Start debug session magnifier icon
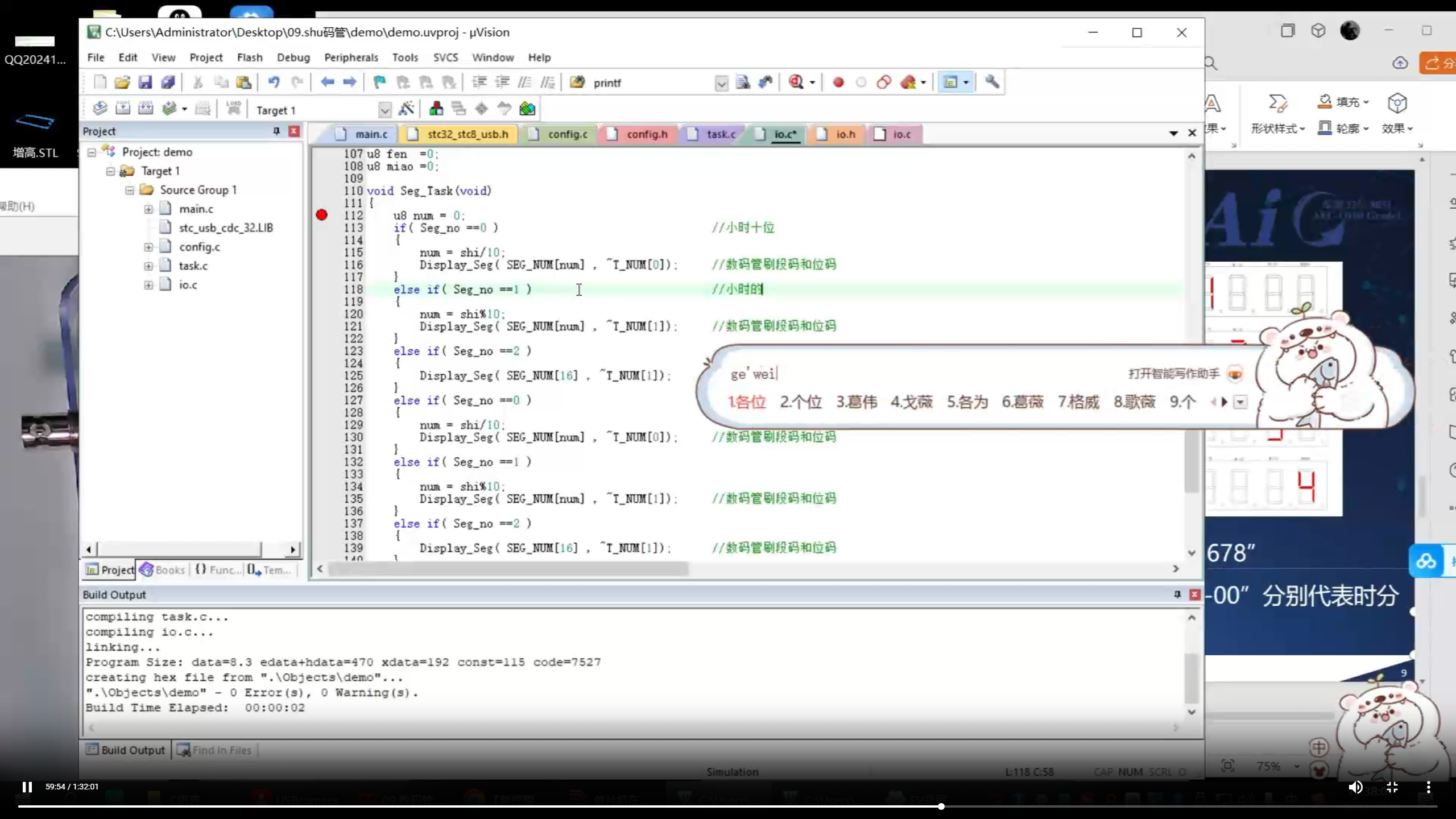 [796, 82]
